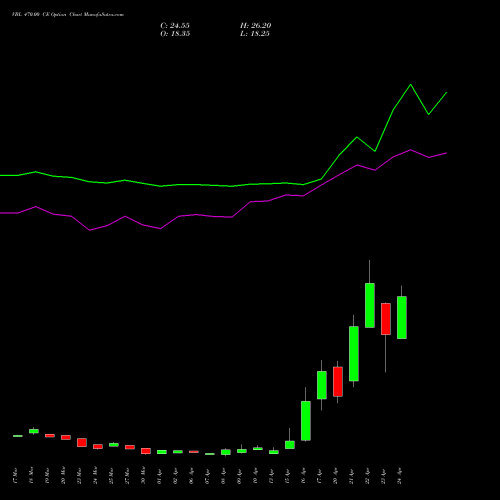Select the red candle for 23 Apr

pyautogui.click(x=386, y=319)
